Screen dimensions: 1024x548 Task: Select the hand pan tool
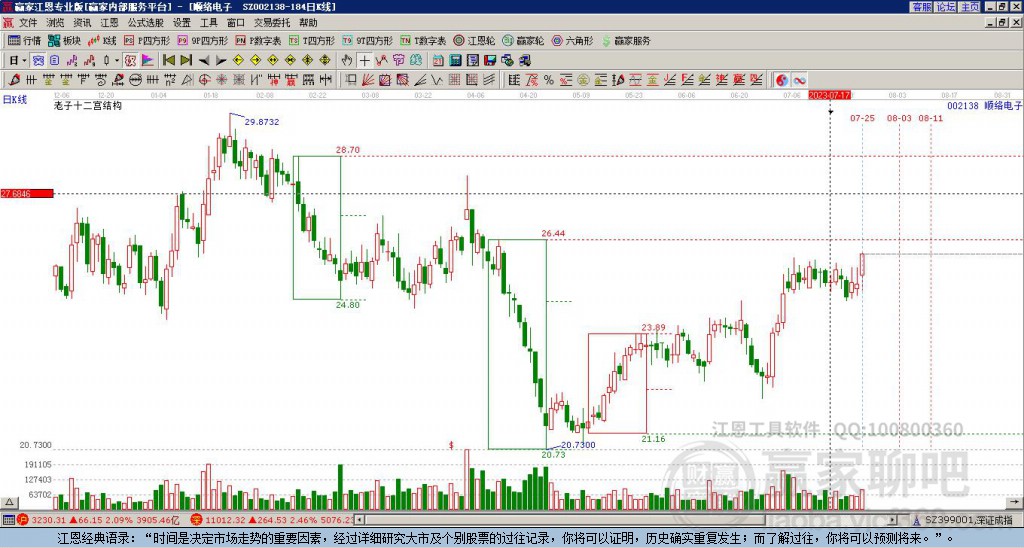(347, 60)
